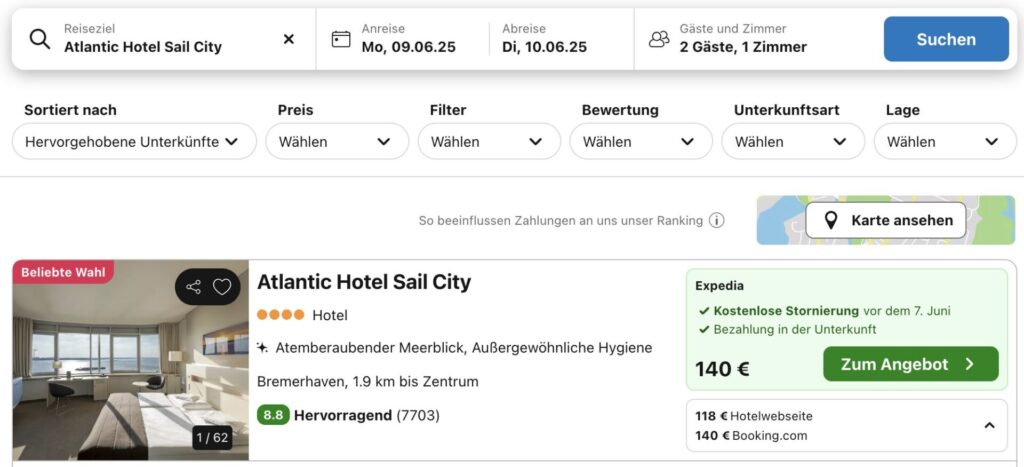The height and width of the screenshot is (467, 1024).
Task: Select the Abreise date field
Action: click(560, 39)
